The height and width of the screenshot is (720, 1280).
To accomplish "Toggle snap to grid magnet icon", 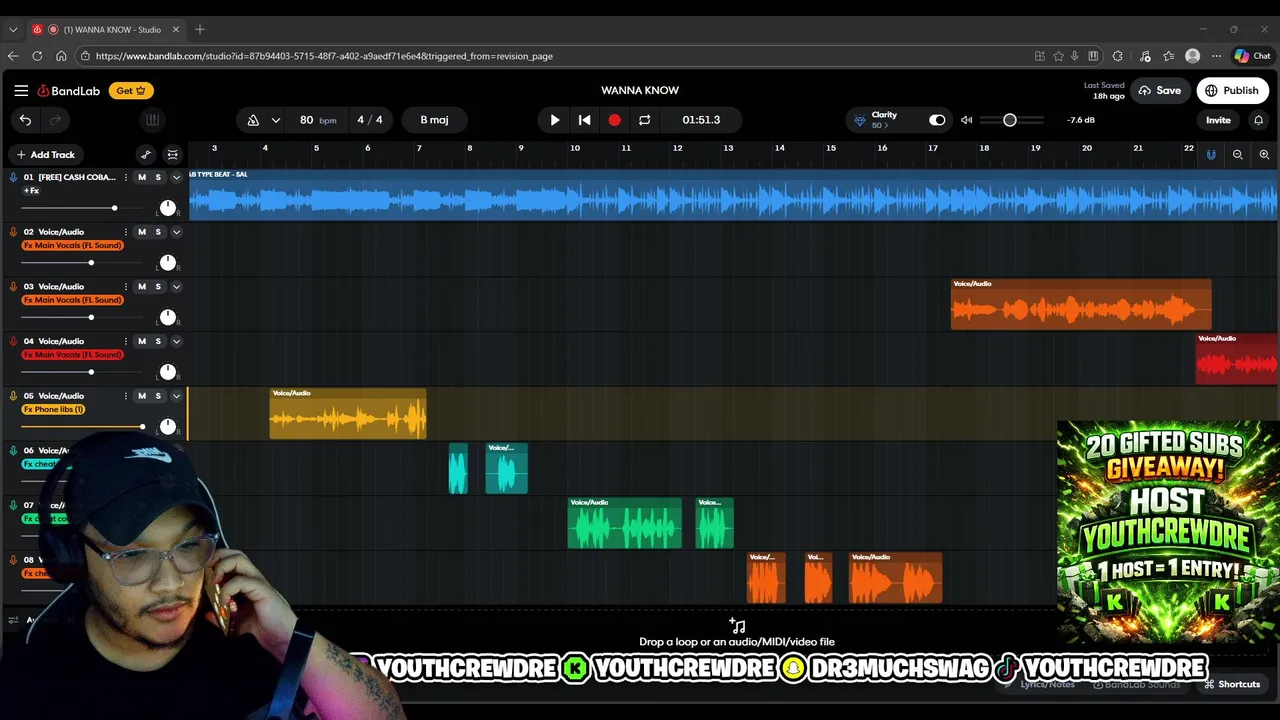I will click(x=1211, y=155).
